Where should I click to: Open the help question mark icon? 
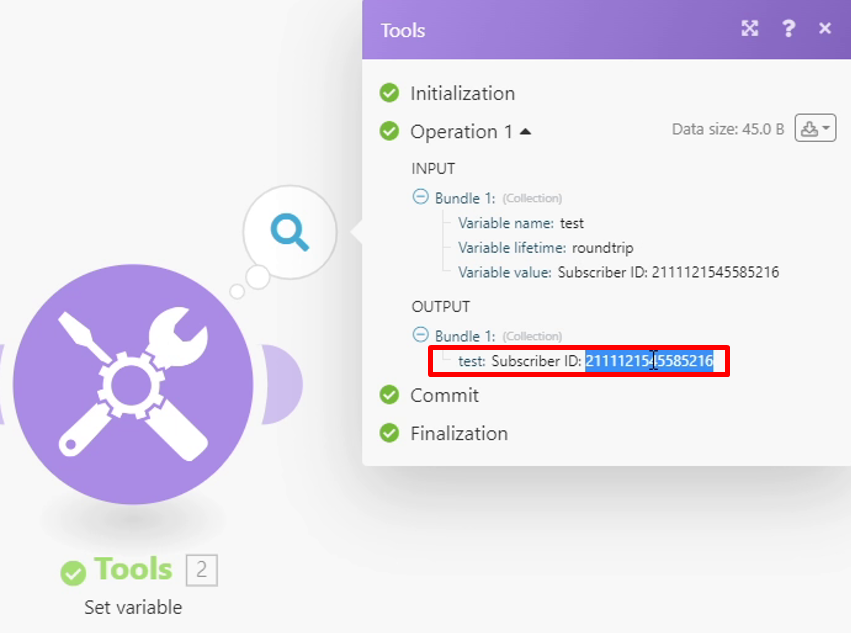tap(788, 29)
